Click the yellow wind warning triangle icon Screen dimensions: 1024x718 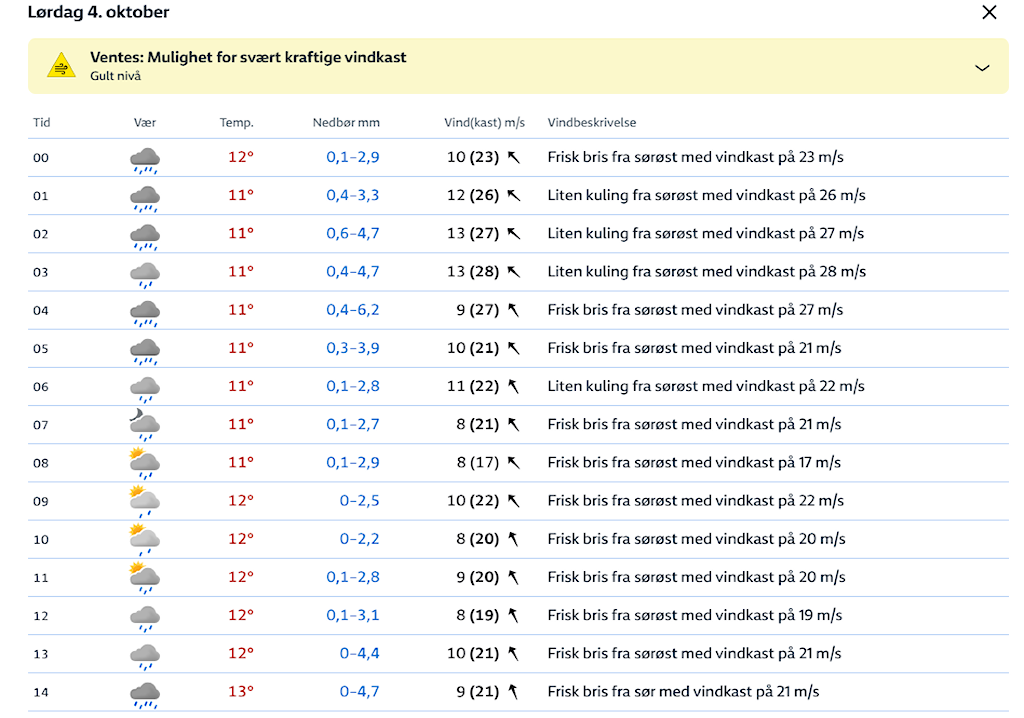[x=62, y=66]
